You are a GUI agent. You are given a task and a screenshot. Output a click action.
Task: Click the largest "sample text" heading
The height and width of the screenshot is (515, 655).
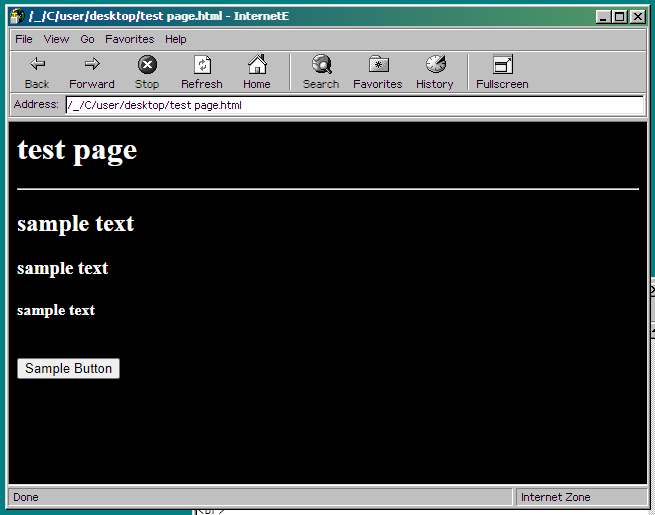tap(76, 224)
